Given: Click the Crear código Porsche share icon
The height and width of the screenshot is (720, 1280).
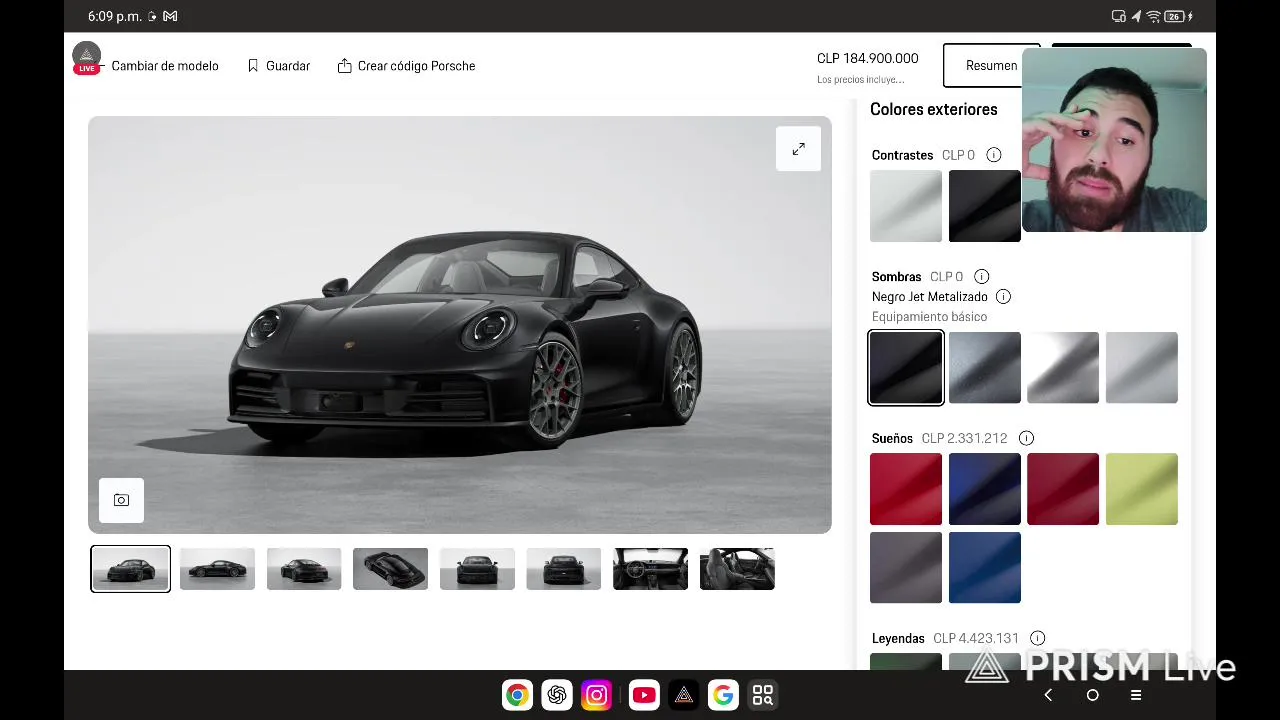Looking at the screenshot, I should point(344,66).
